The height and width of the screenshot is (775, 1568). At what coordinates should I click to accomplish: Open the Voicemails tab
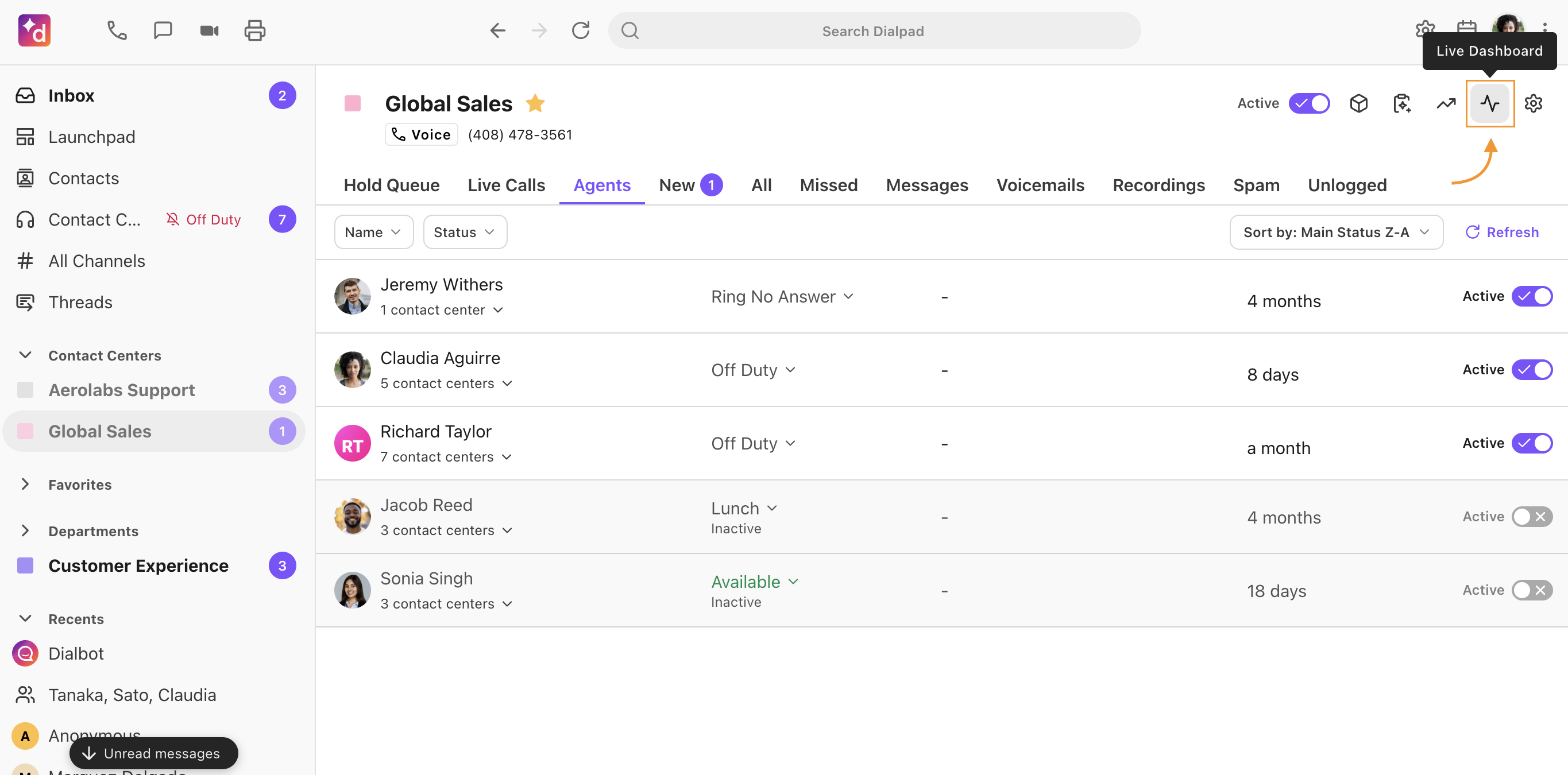(x=1040, y=185)
